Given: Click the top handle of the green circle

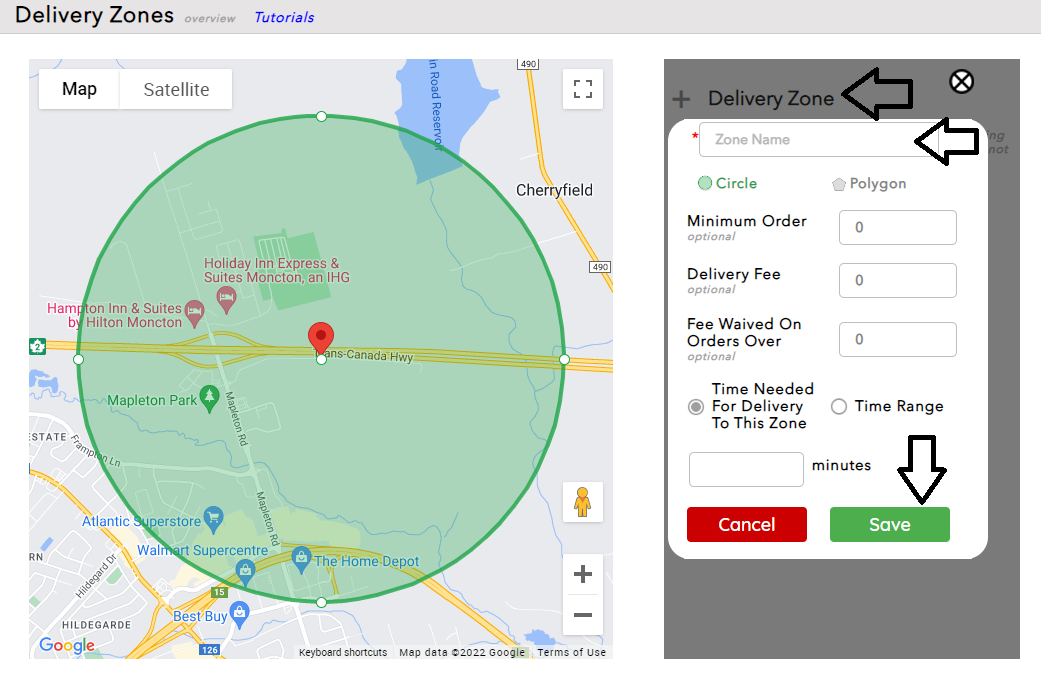Looking at the screenshot, I should (321, 117).
